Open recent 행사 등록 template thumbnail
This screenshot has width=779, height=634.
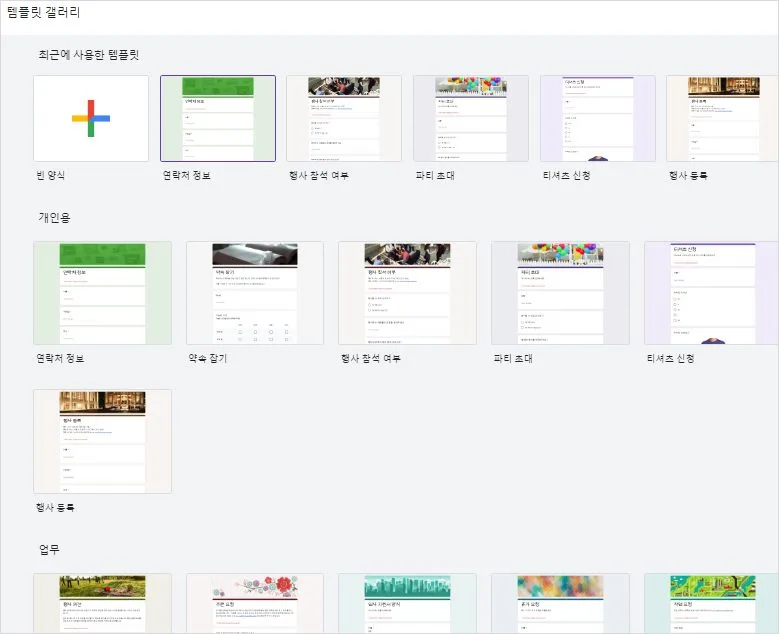click(x=721, y=118)
